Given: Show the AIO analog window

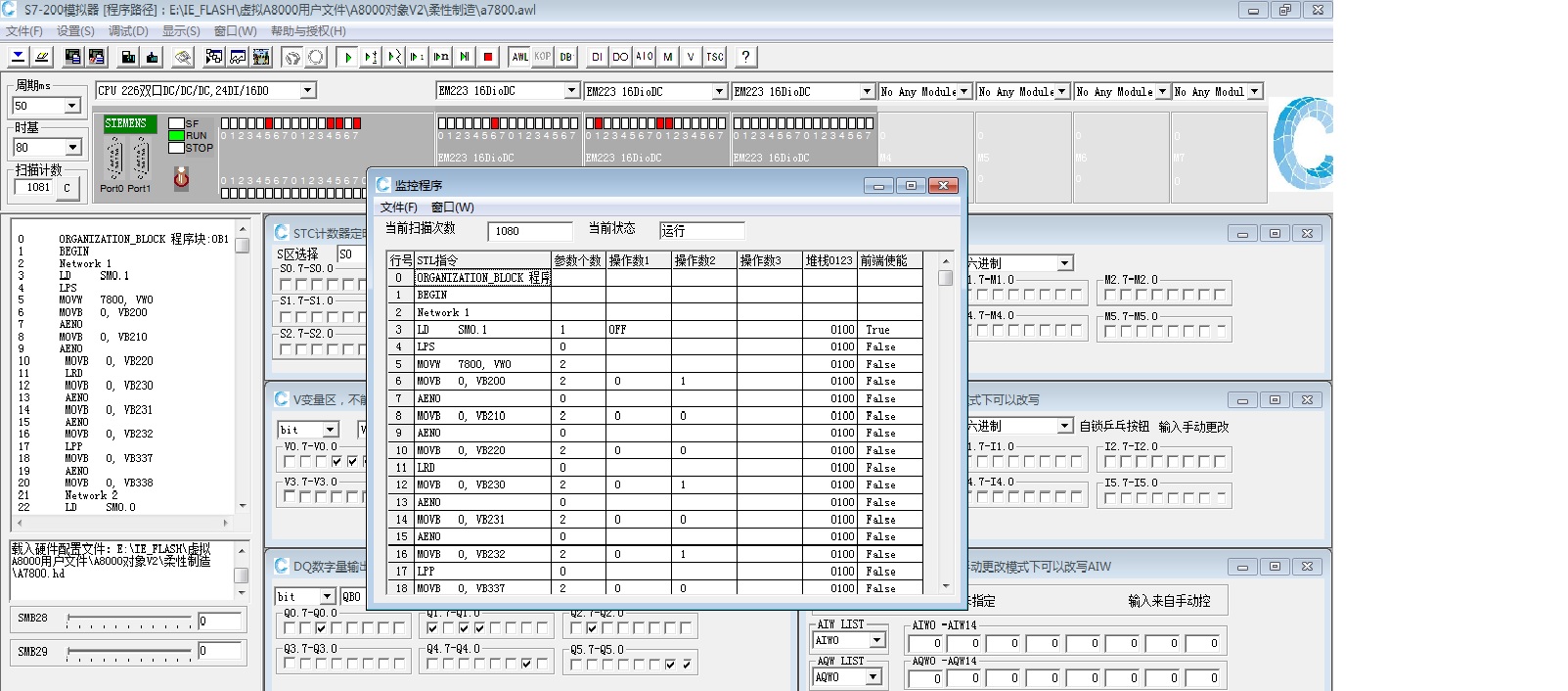Looking at the screenshot, I should pyautogui.click(x=644, y=57).
